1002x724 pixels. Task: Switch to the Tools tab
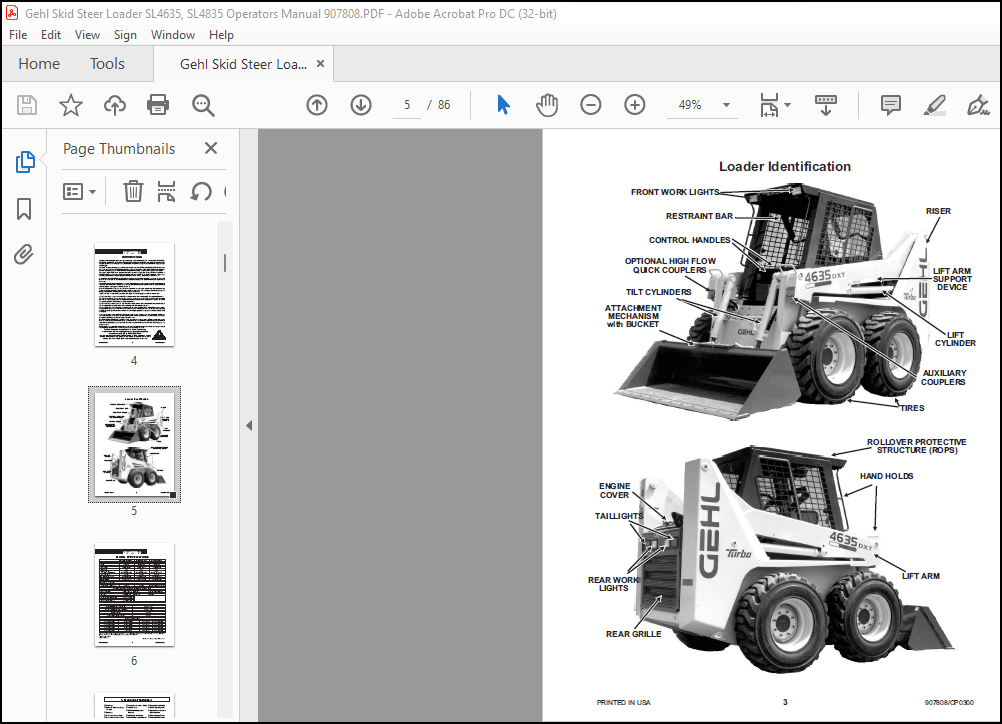pyautogui.click(x=107, y=64)
